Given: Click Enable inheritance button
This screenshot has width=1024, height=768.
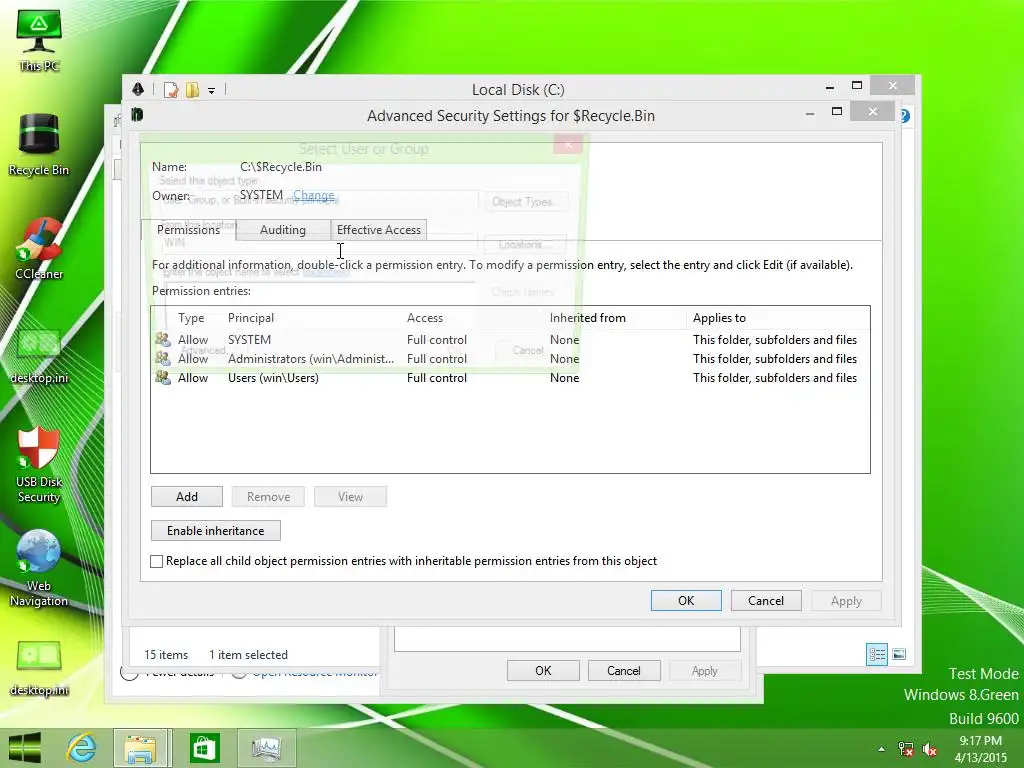Looking at the screenshot, I should [216, 531].
